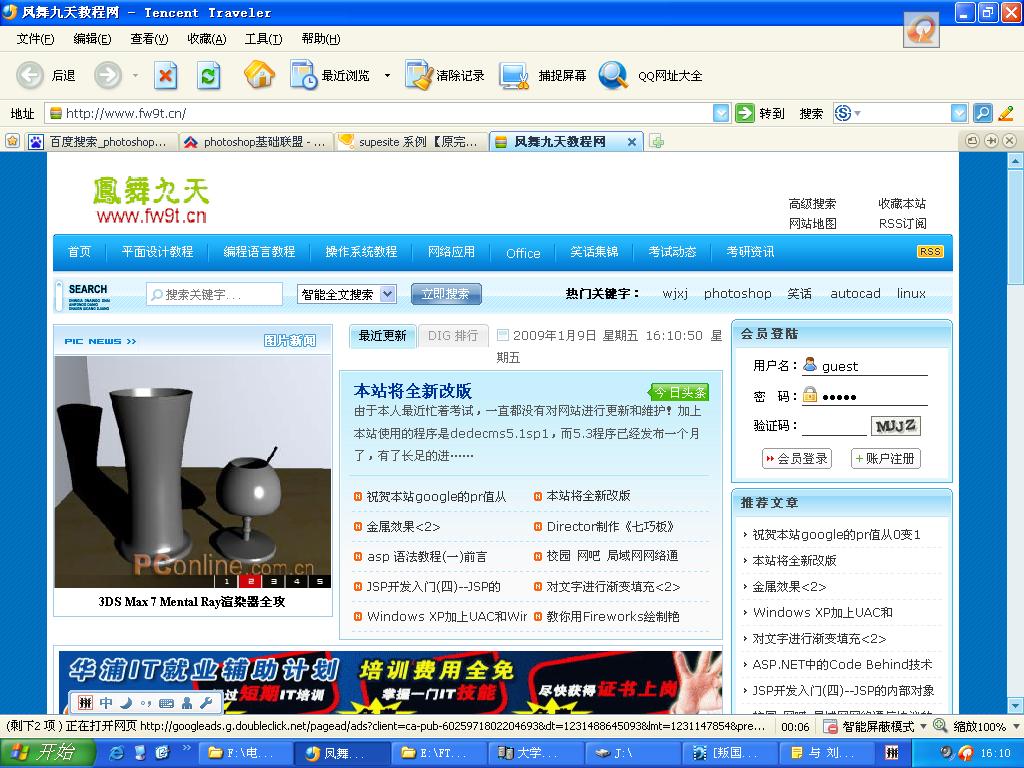Open QQ网址大全 site directory icon
The image size is (1024, 768).
(612, 75)
